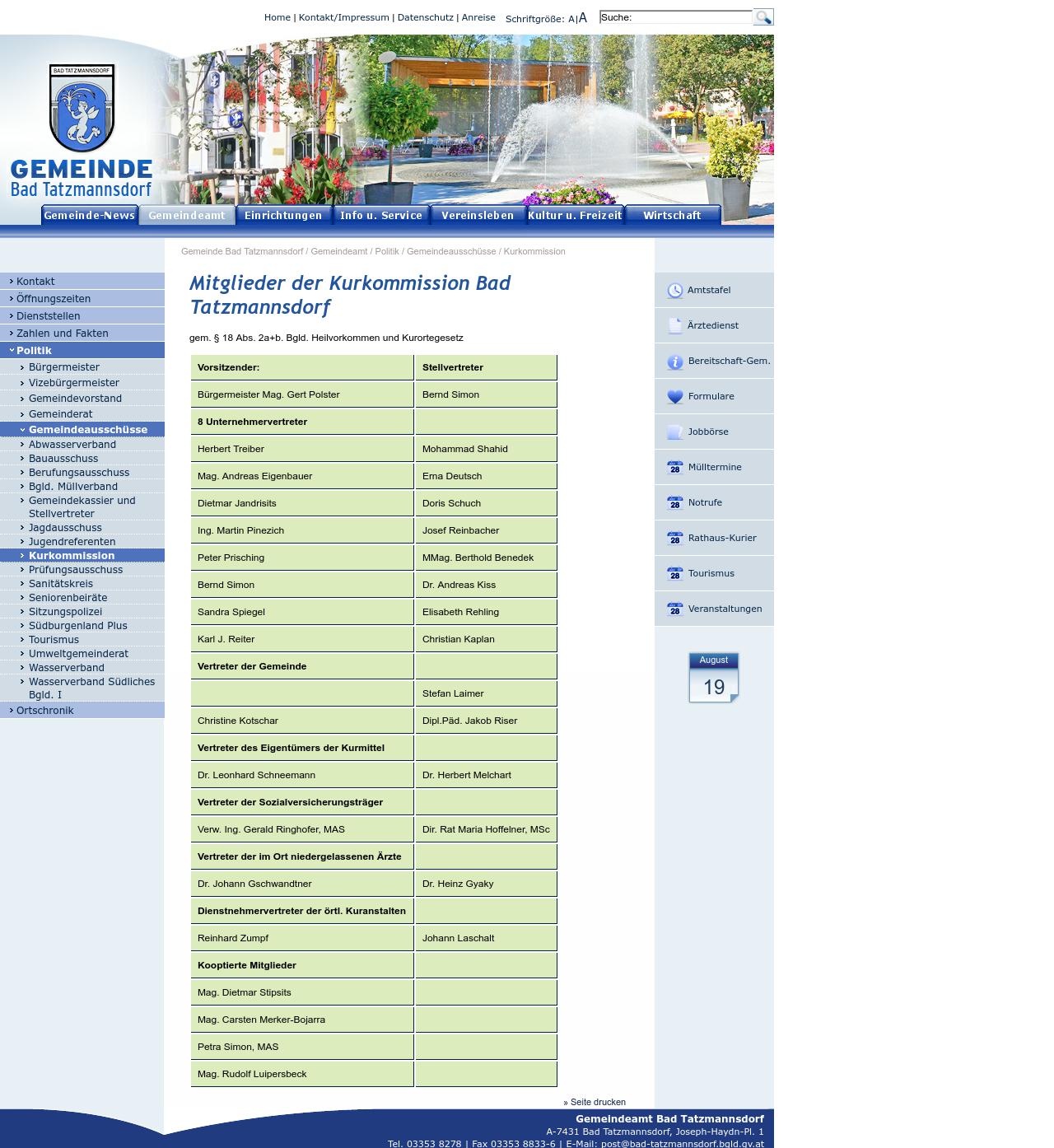Open Jugendreferenten submenu item
The image size is (1054, 1148).
(82, 542)
